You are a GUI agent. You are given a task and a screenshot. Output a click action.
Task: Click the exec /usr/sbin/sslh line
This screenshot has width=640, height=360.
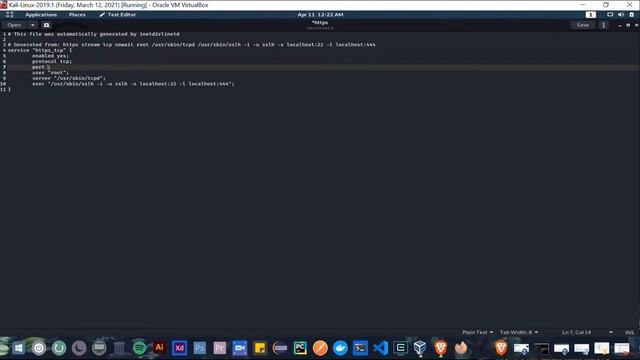click(133, 84)
